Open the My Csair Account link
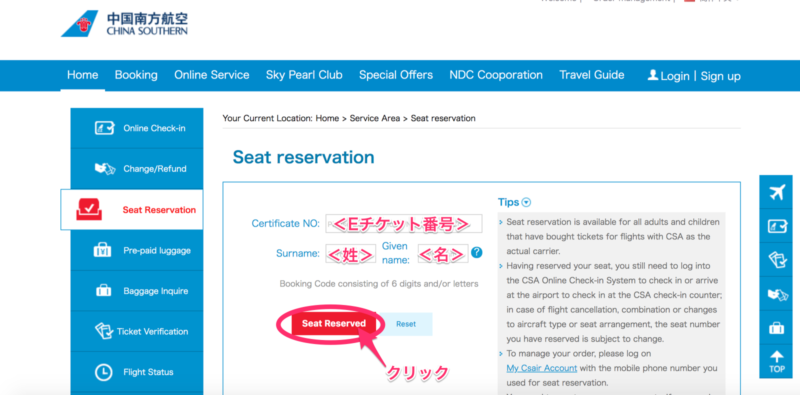This screenshot has height=395, width=800. (x=542, y=368)
